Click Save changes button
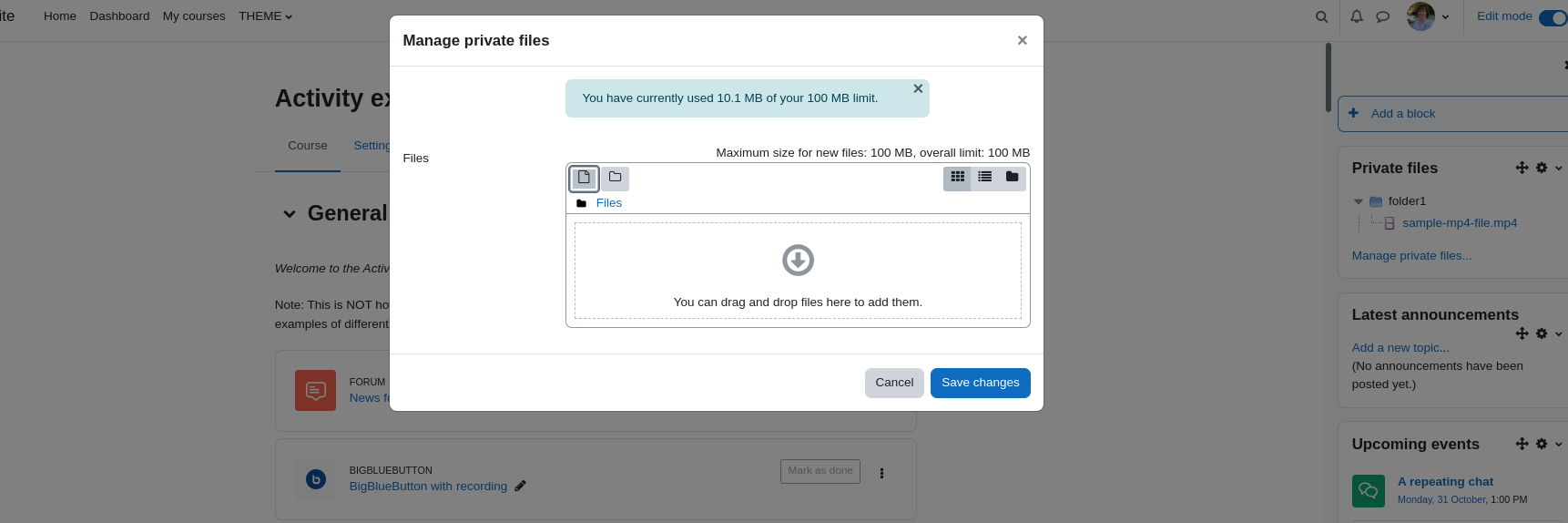Viewport: 1568px width, 523px height. [980, 383]
